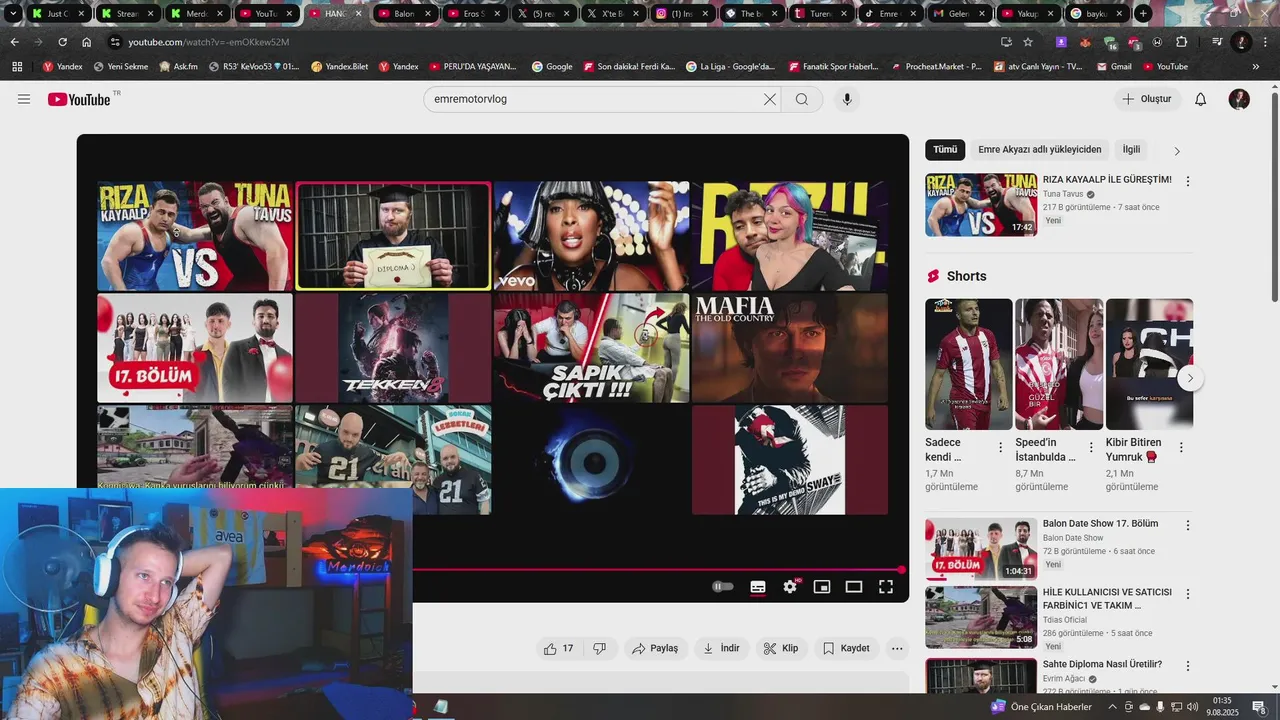Viewport: 1280px width, 720px height.
Task: Open the player settings gear
Action: tap(790, 587)
